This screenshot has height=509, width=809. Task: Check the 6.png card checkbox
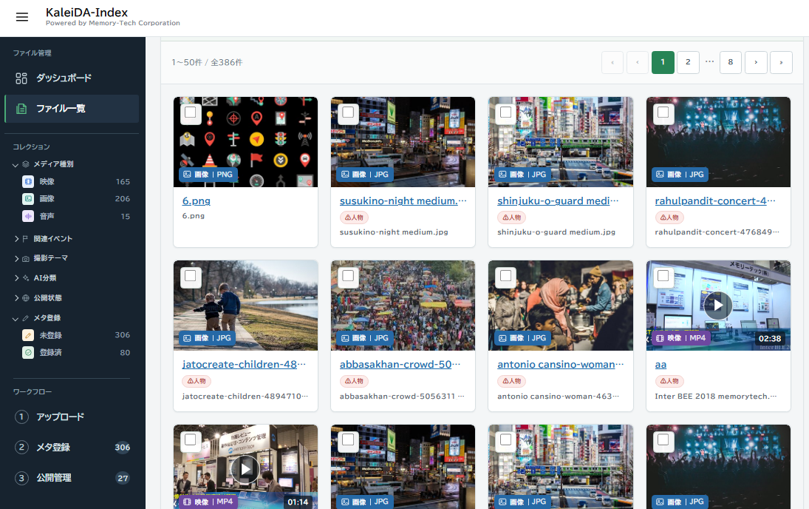190,112
